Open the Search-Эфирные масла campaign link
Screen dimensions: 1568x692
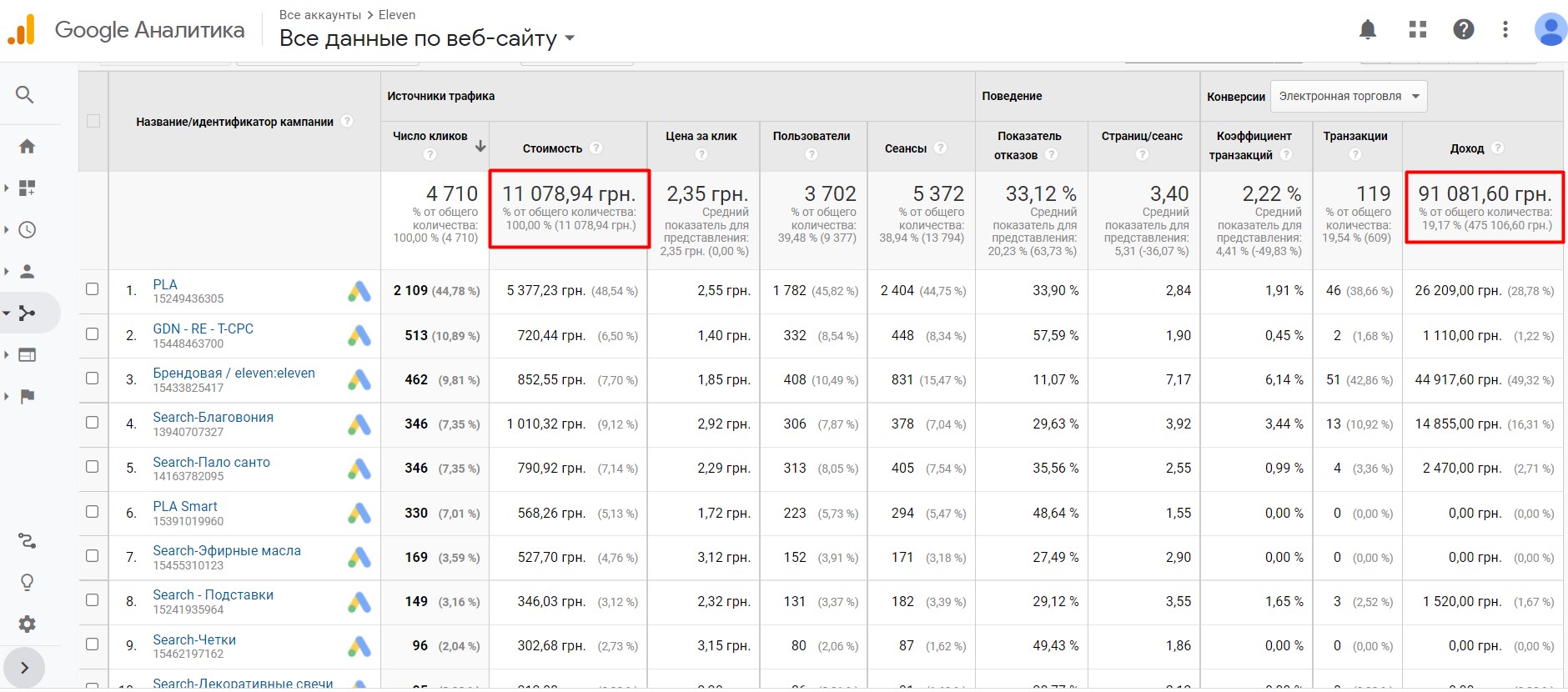[x=227, y=550]
